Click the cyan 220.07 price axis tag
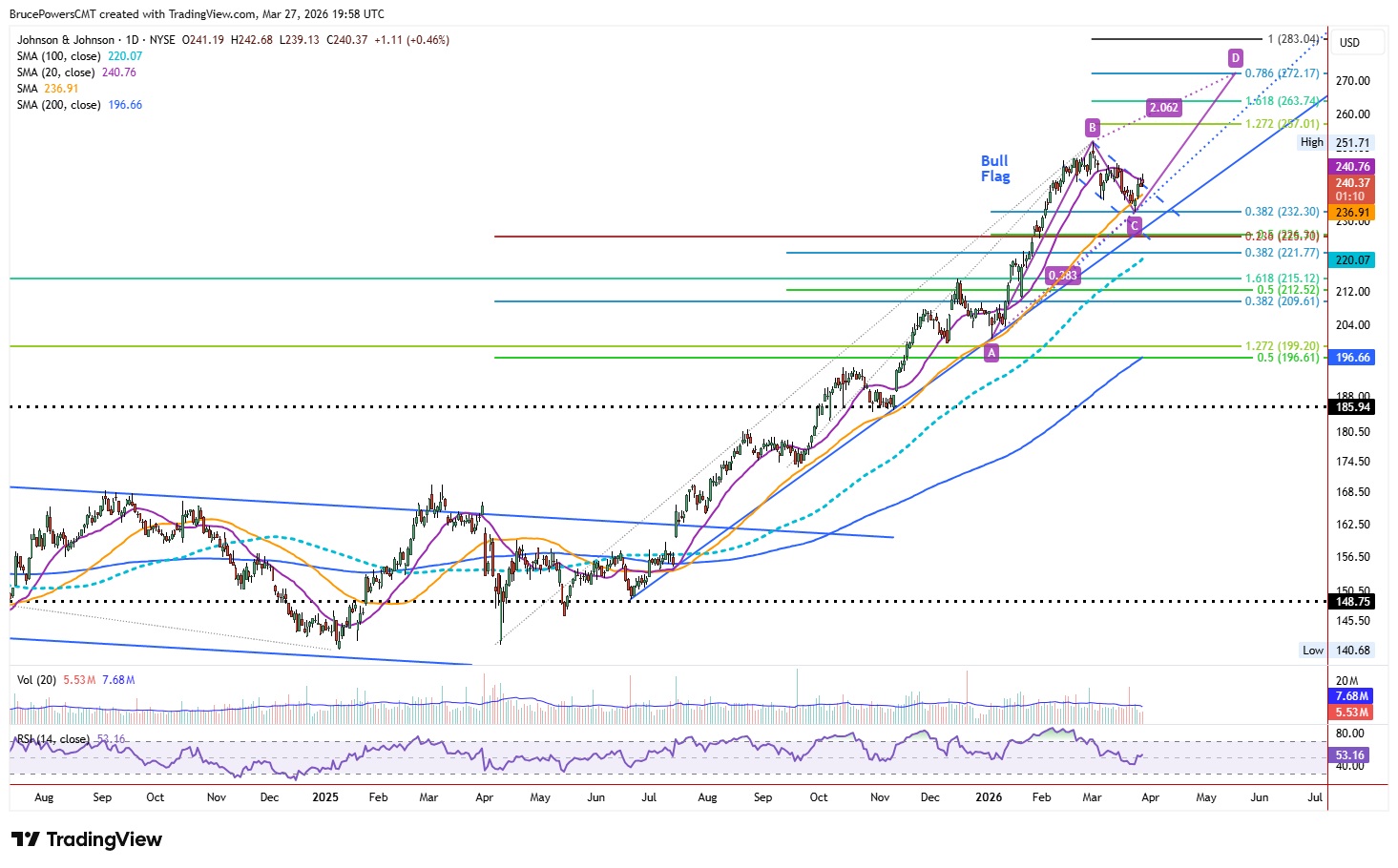The height and width of the screenshot is (868, 1398). [x=1352, y=260]
